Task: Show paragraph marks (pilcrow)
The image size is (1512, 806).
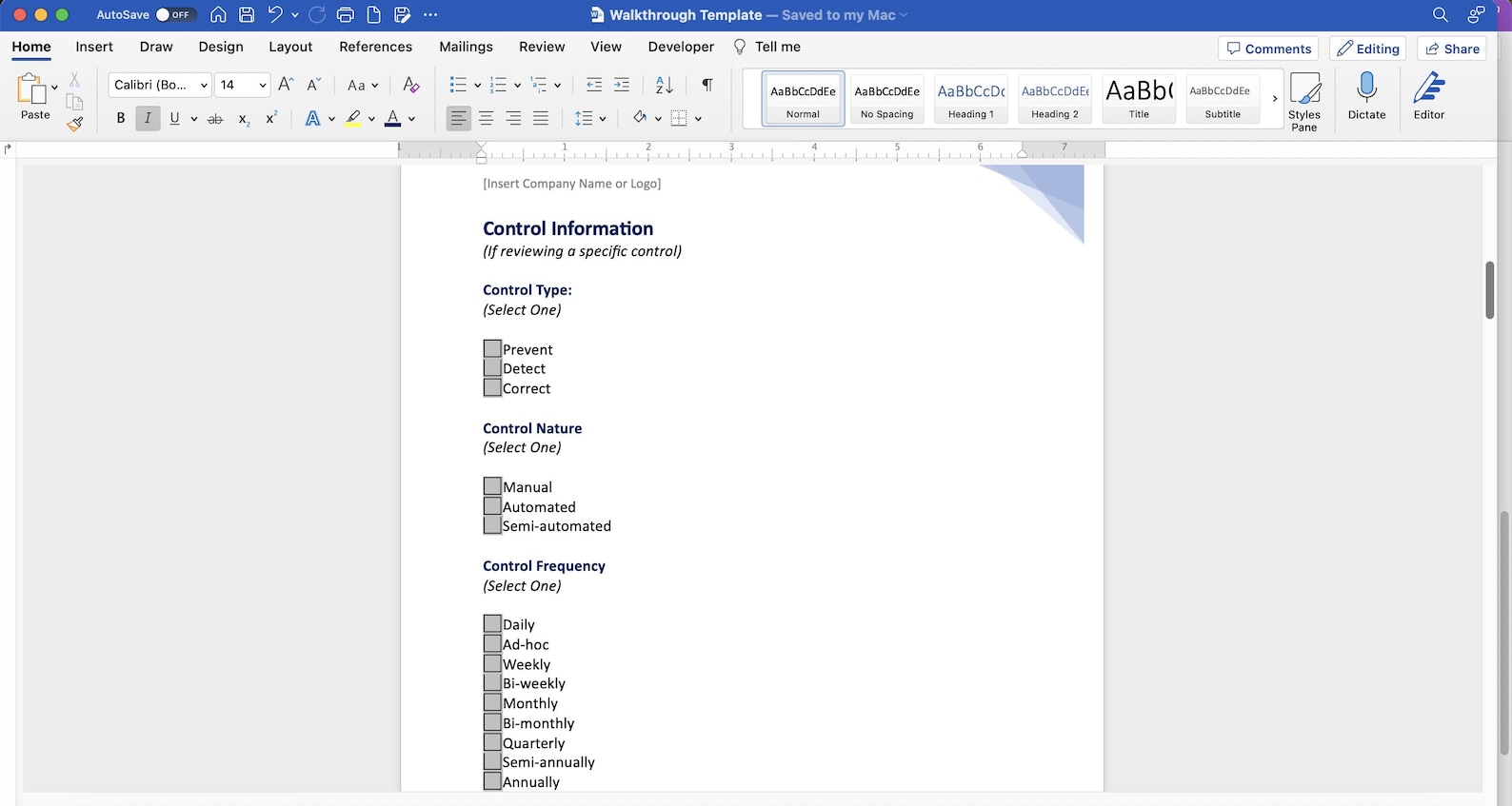Action: pos(707,85)
